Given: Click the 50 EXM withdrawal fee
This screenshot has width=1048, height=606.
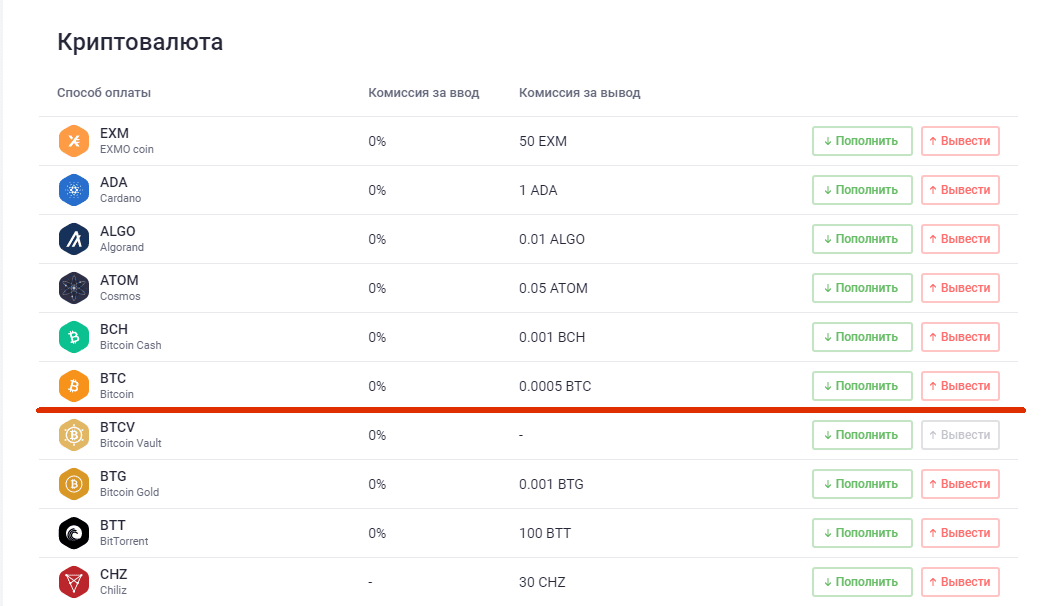Looking at the screenshot, I should click(543, 141).
